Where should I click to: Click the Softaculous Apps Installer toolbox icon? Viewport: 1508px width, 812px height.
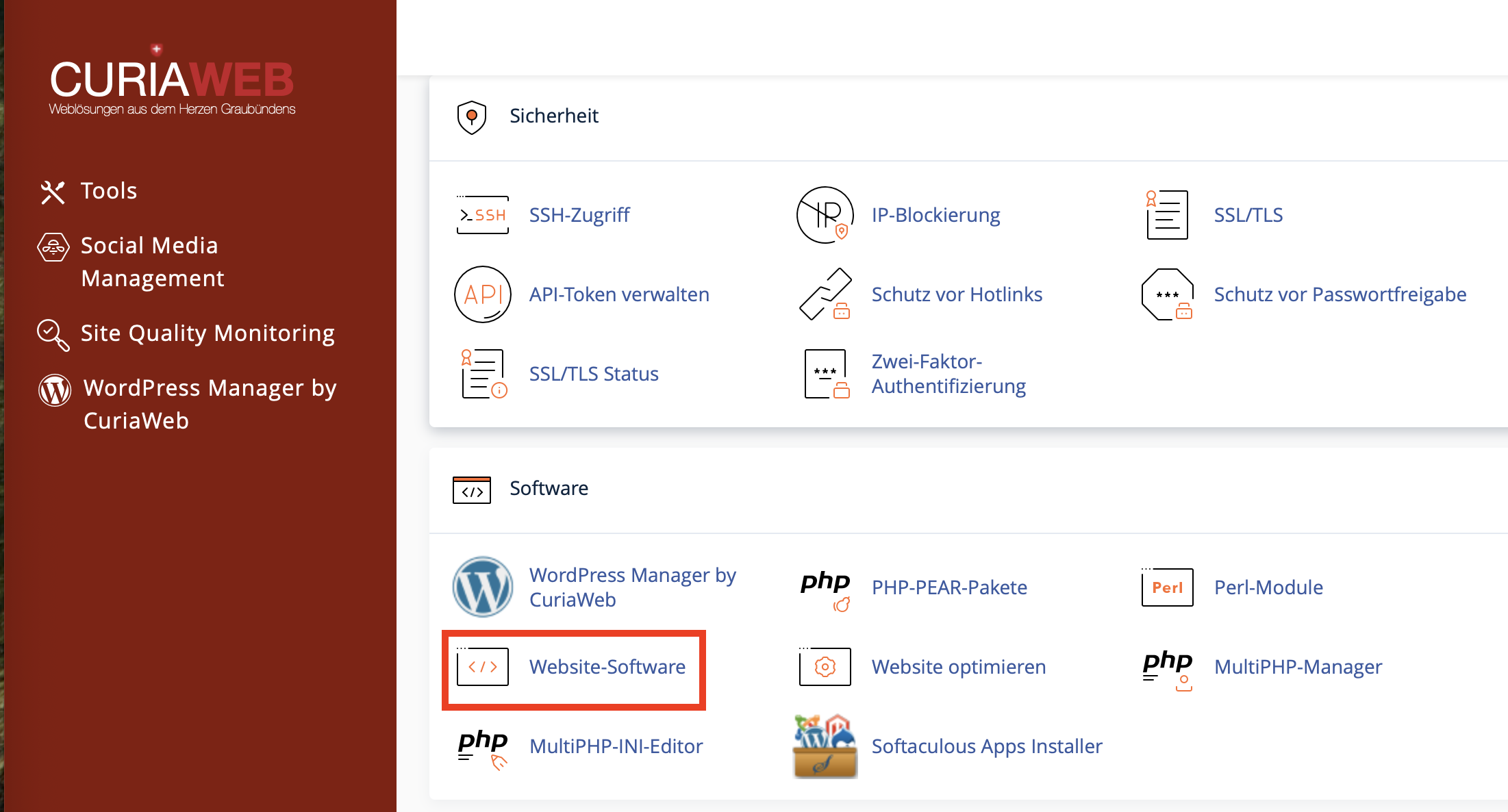[825, 746]
